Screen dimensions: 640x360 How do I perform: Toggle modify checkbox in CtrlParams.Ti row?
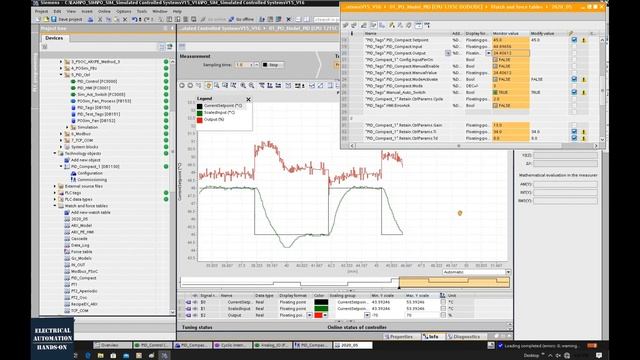[x=574, y=132]
